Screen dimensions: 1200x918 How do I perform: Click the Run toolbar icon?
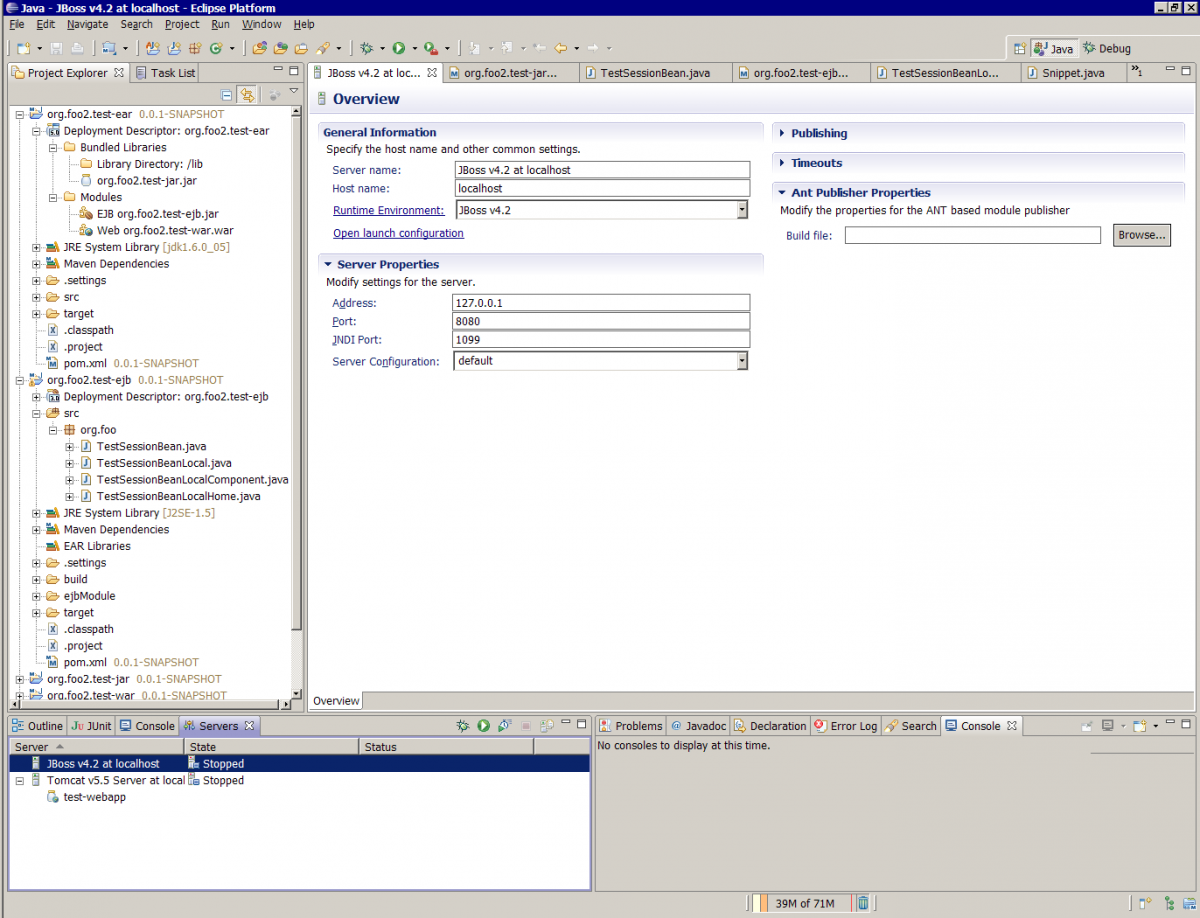click(399, 47)
